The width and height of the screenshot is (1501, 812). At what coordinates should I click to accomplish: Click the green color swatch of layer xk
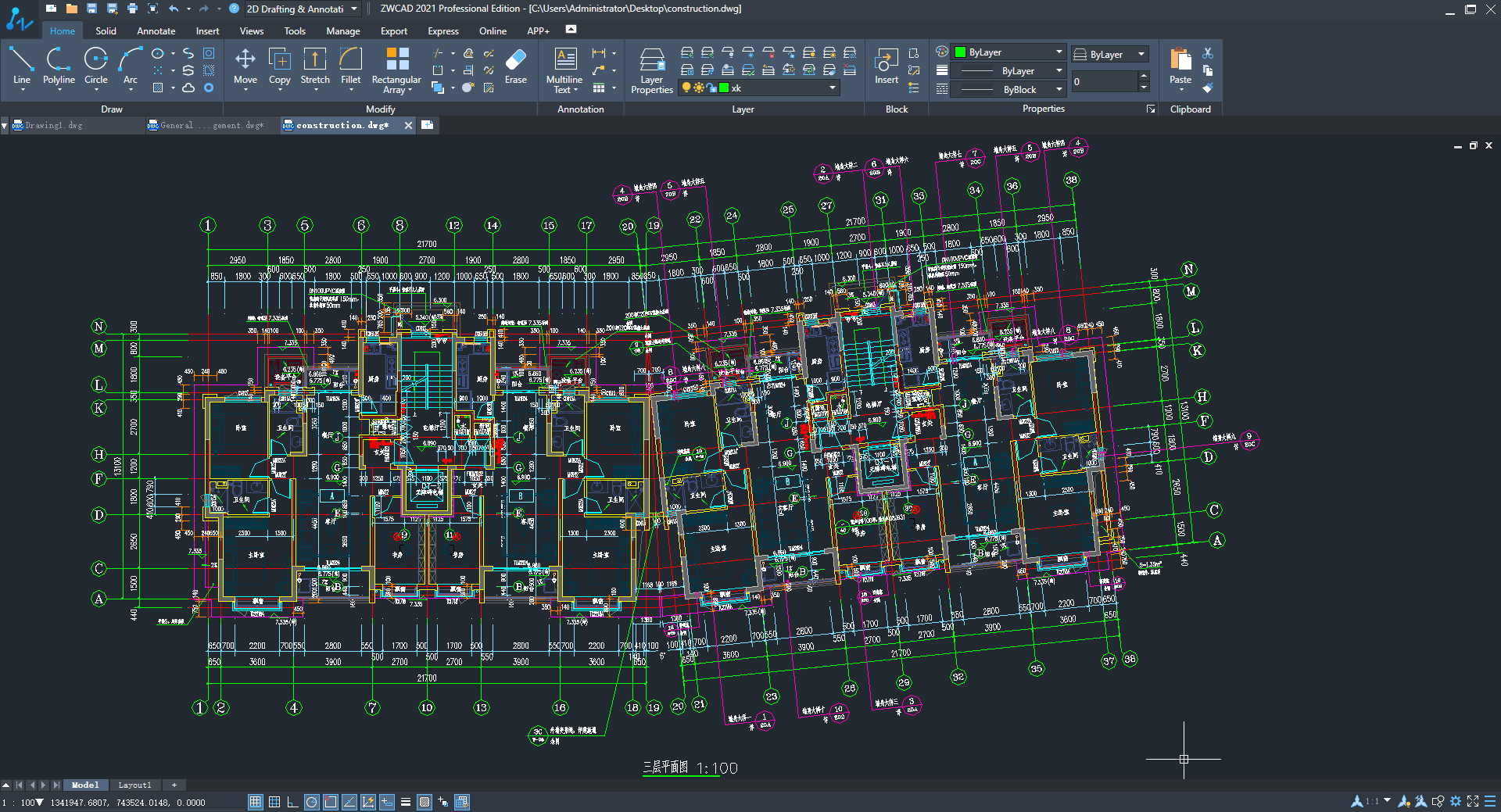point(724,88)
